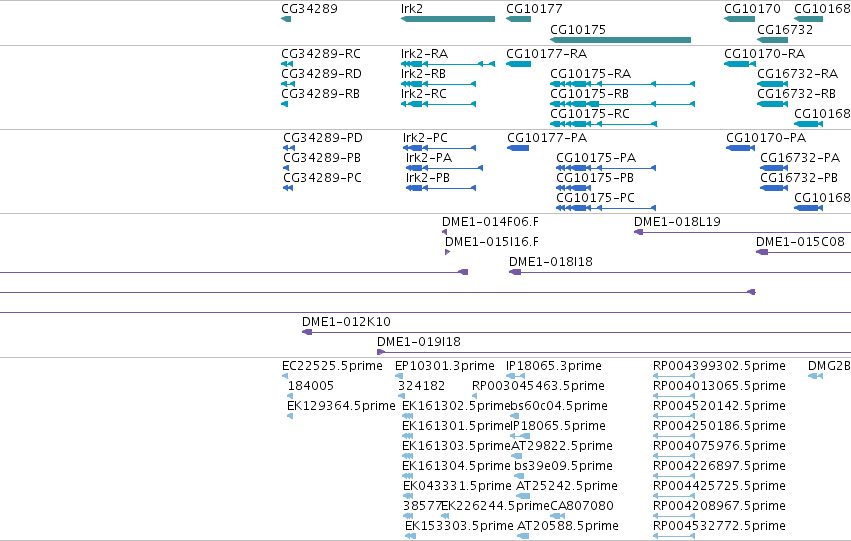Viewport: 851px width, 541px height.
Task: Open protein CG34289-PD
Action: (323, 138)
